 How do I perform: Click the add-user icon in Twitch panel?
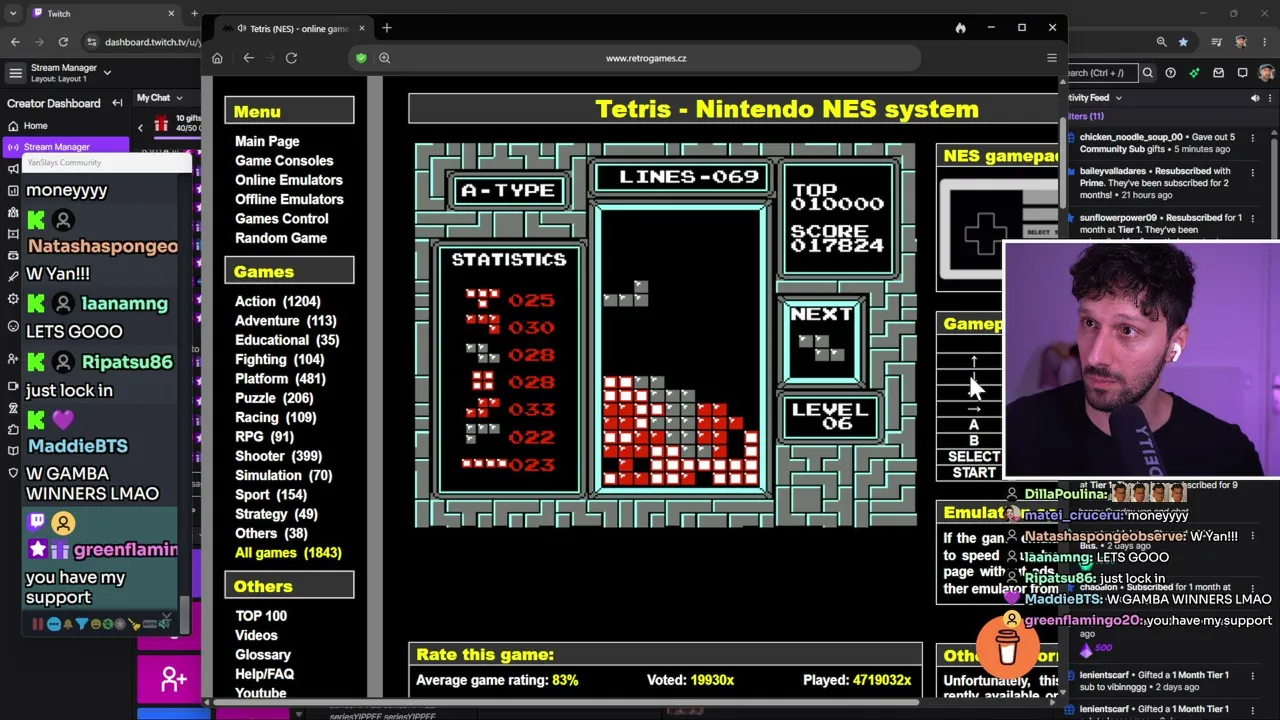[x=173, y=680]
